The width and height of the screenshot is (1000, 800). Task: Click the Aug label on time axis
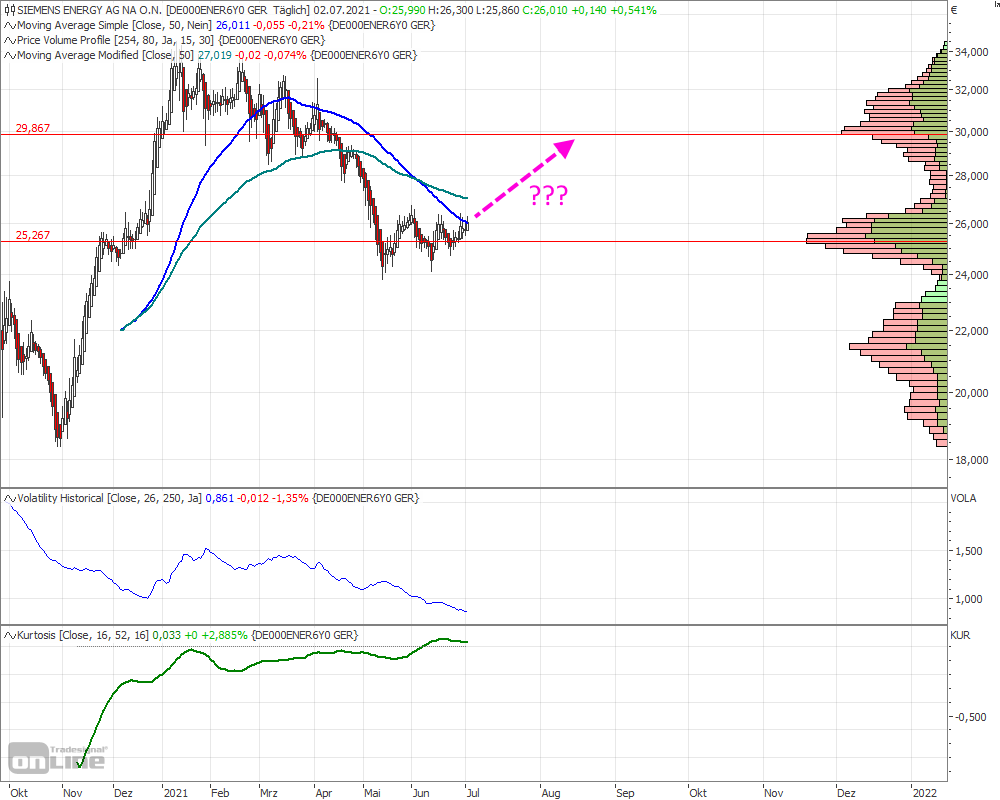click(x=551, y=793)
